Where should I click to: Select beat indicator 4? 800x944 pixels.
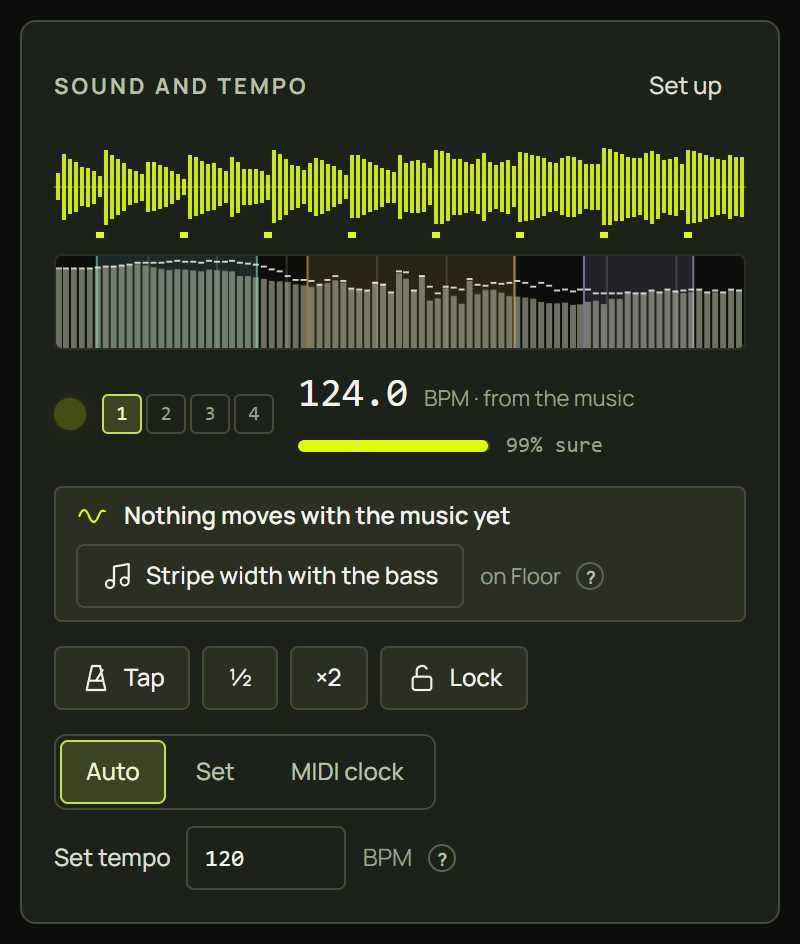(x=254, y=414)
